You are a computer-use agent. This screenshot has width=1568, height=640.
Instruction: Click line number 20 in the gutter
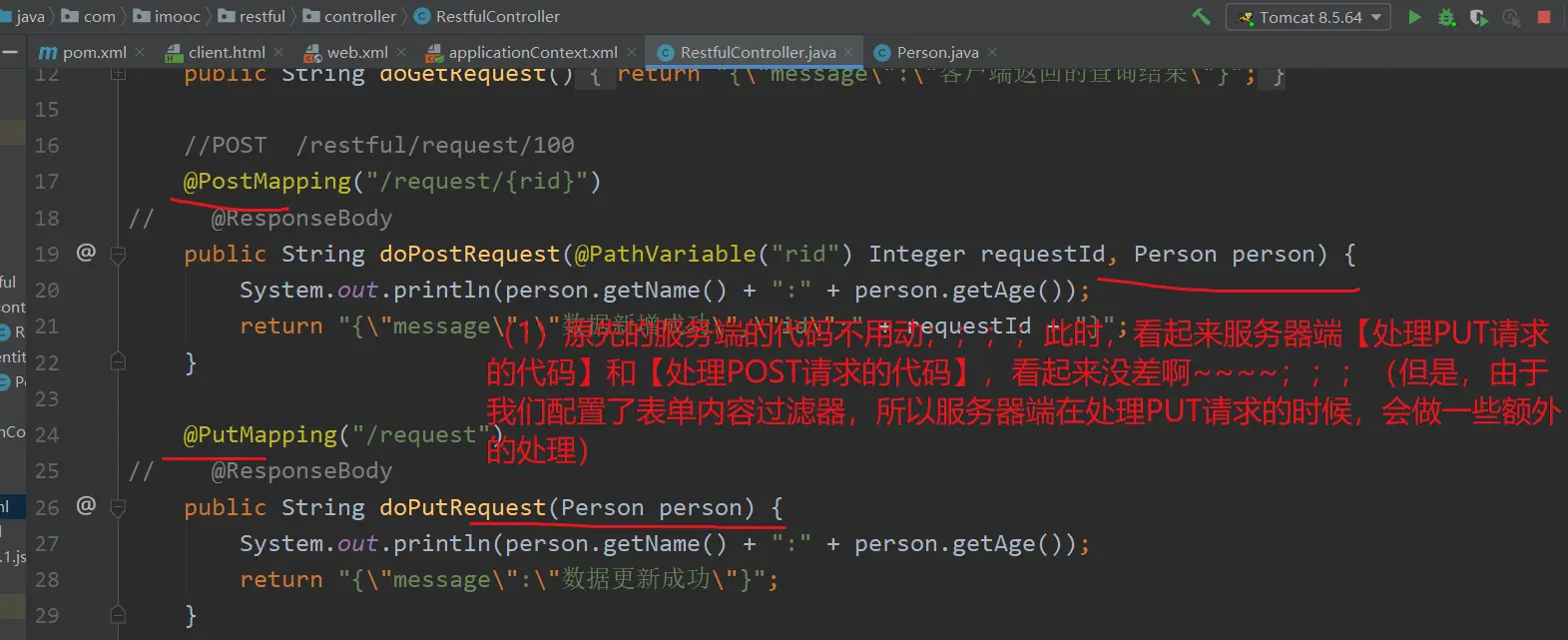tap(47, 290)
